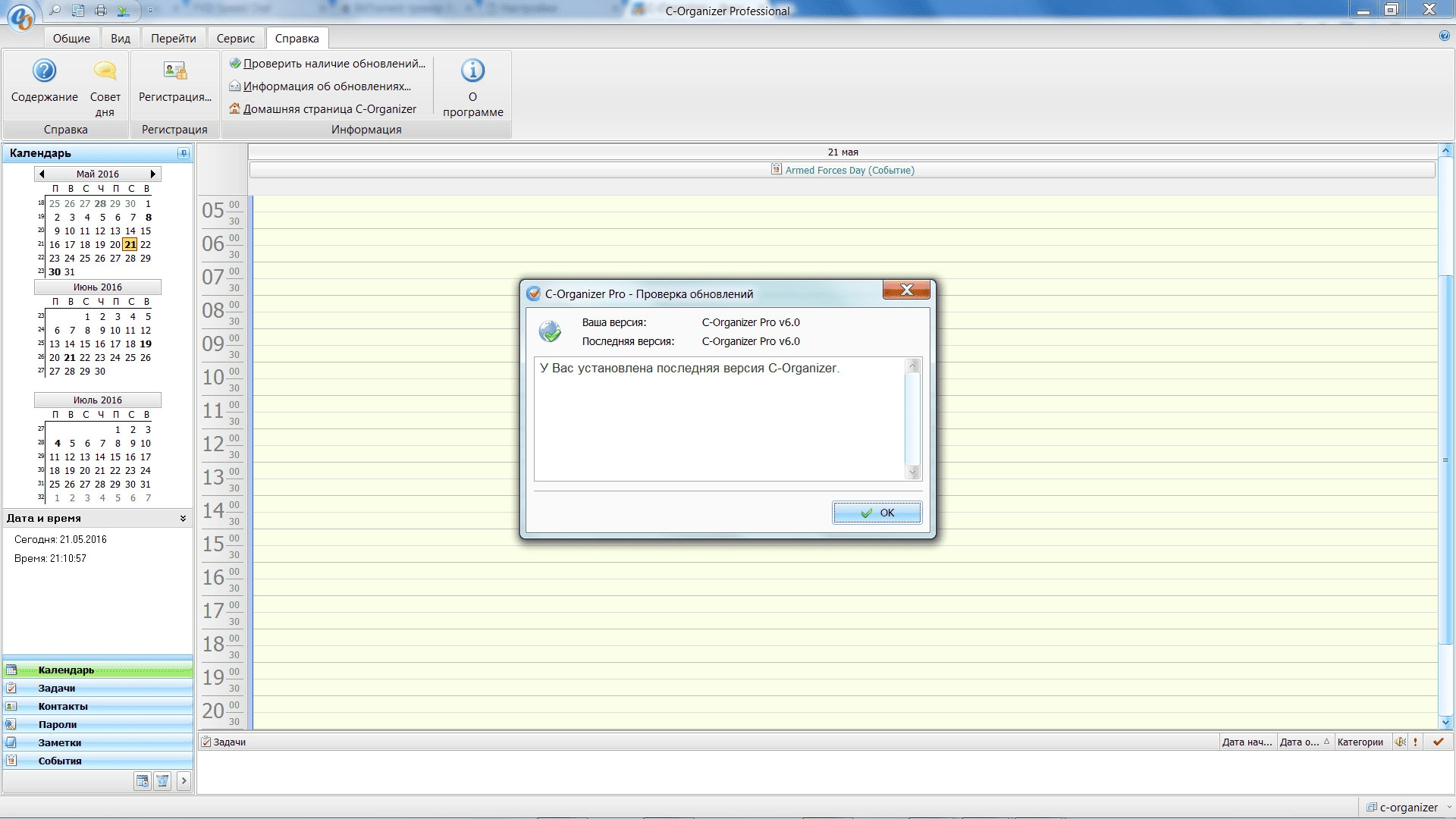The width and height of the screenshot is (1456, 819).
Task: Click the dialog message scrollbar down arrow
Action: (x=913, y=472)
